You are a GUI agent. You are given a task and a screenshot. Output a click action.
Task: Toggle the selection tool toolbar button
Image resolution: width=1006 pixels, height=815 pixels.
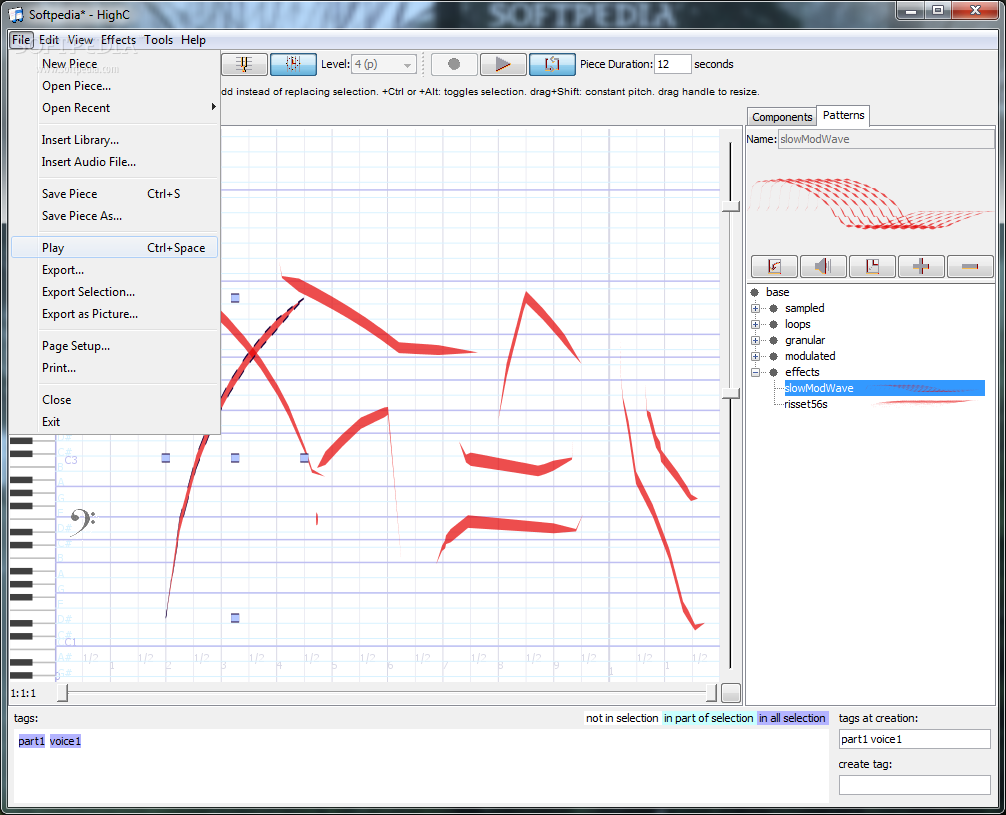tap(293, 64)
